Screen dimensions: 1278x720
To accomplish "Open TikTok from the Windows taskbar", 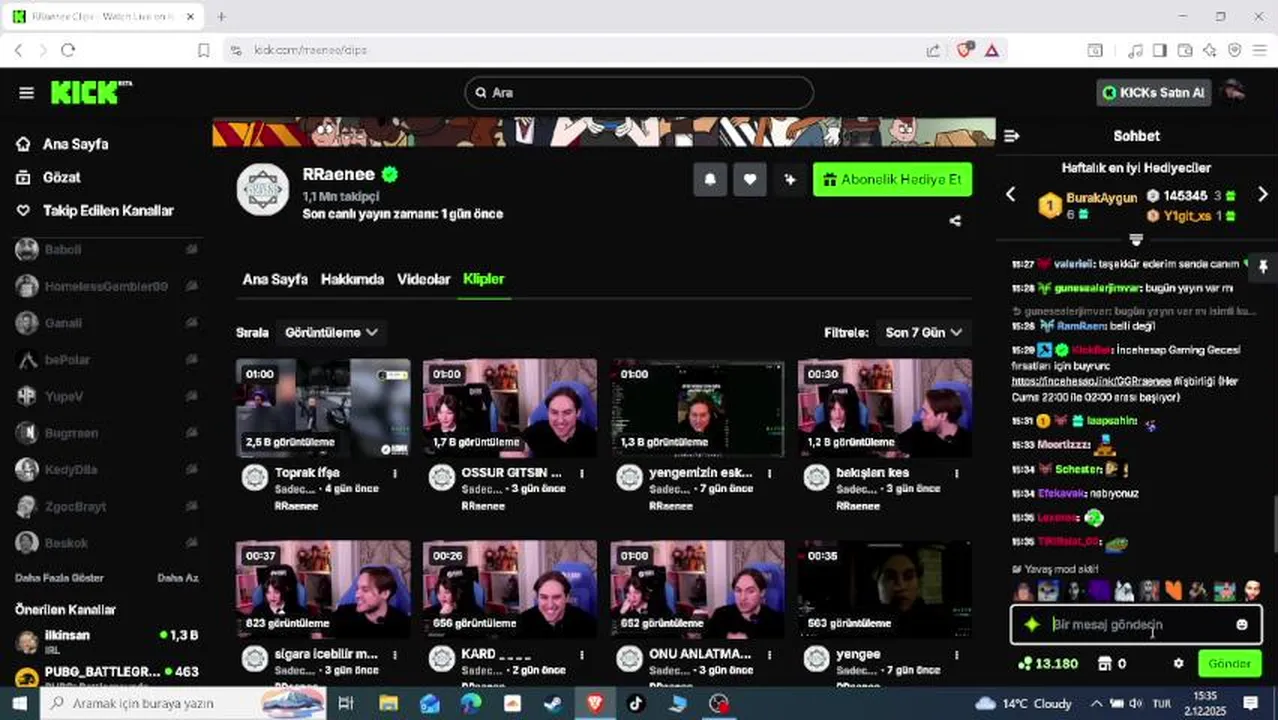I will pyautogui.click(x=636, y=703).
